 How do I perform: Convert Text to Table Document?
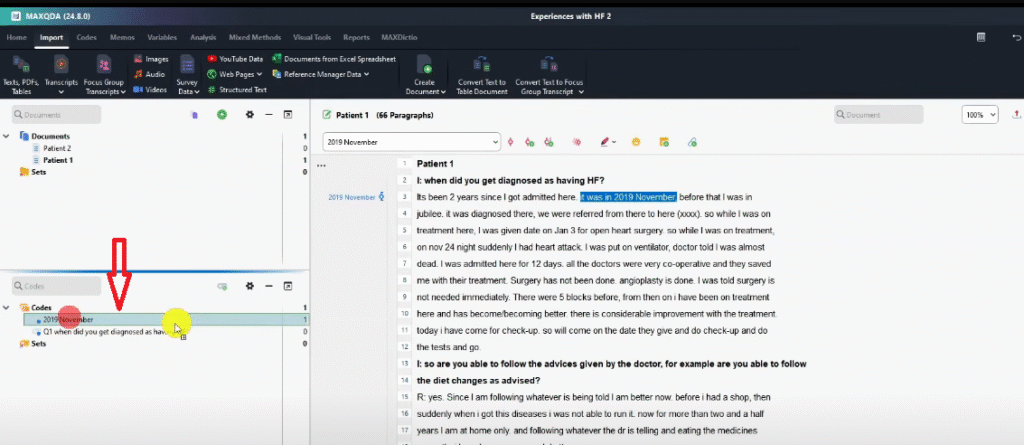pos(483,75)
